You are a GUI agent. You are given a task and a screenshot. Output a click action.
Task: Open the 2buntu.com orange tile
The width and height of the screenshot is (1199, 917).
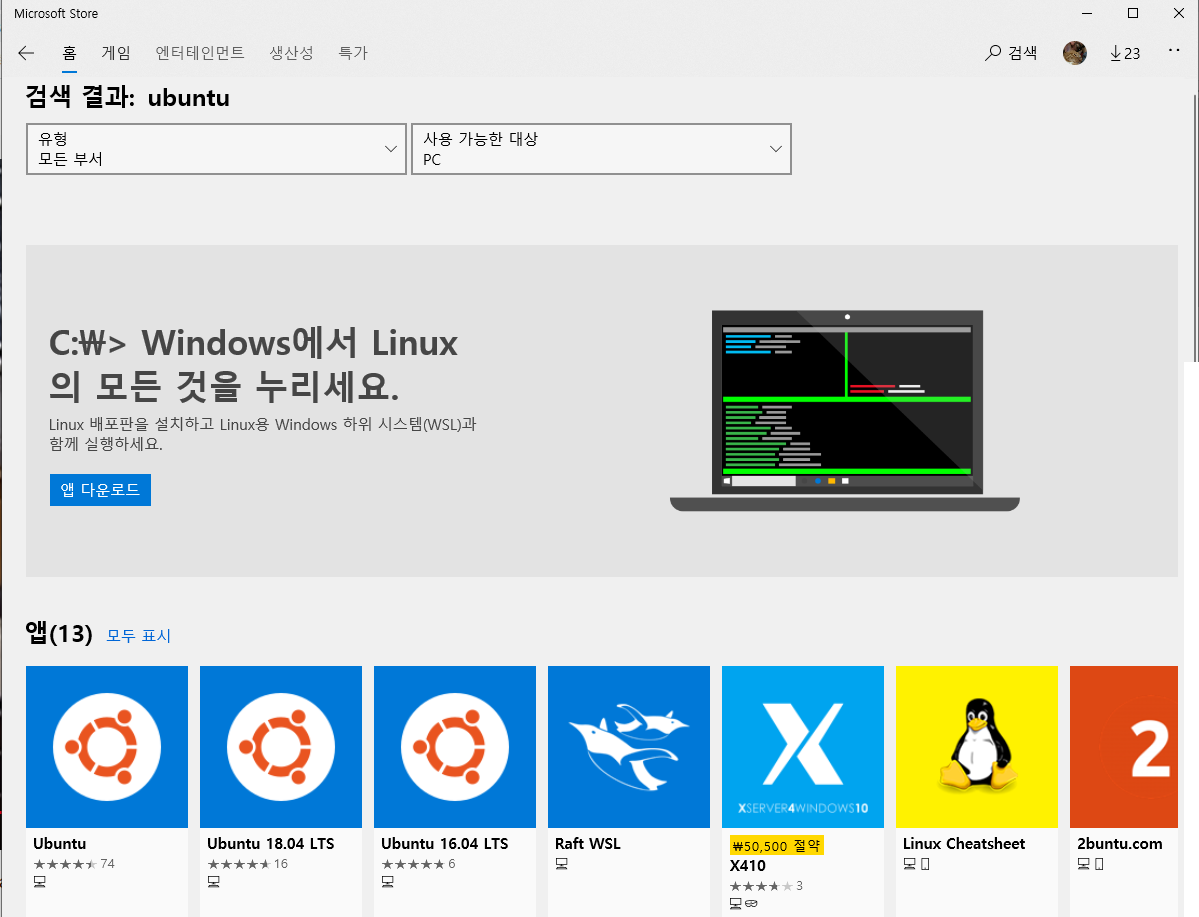click(x=1123, y=746)
